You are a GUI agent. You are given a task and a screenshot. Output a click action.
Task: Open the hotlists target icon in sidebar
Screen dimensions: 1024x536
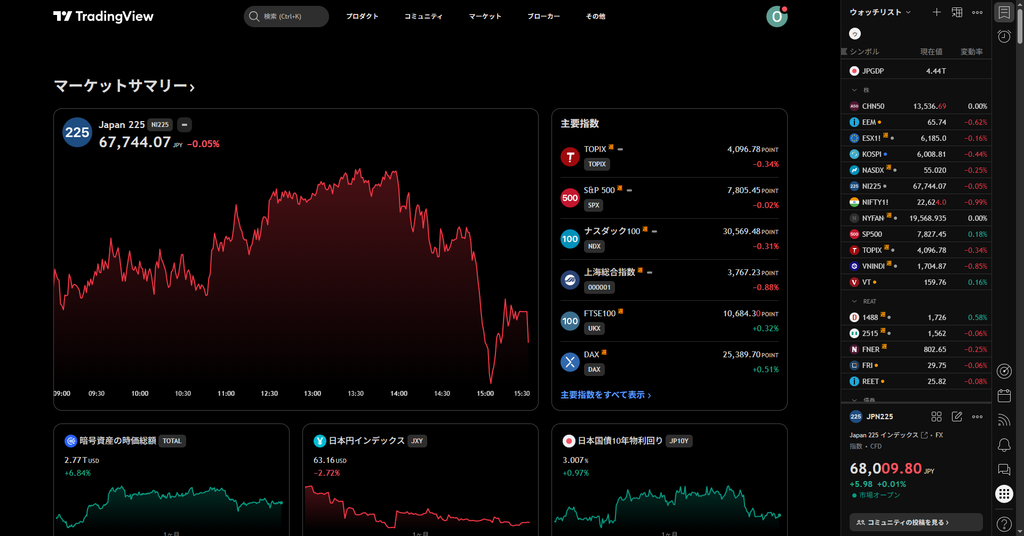(x=1004, y=371)
